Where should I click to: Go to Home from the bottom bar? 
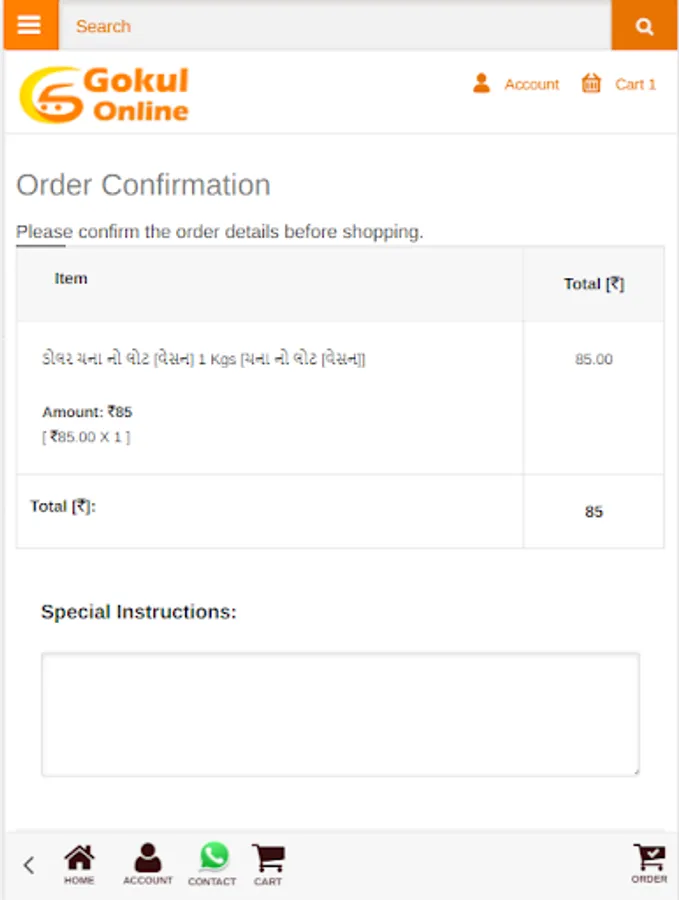(x=79, y=864)
